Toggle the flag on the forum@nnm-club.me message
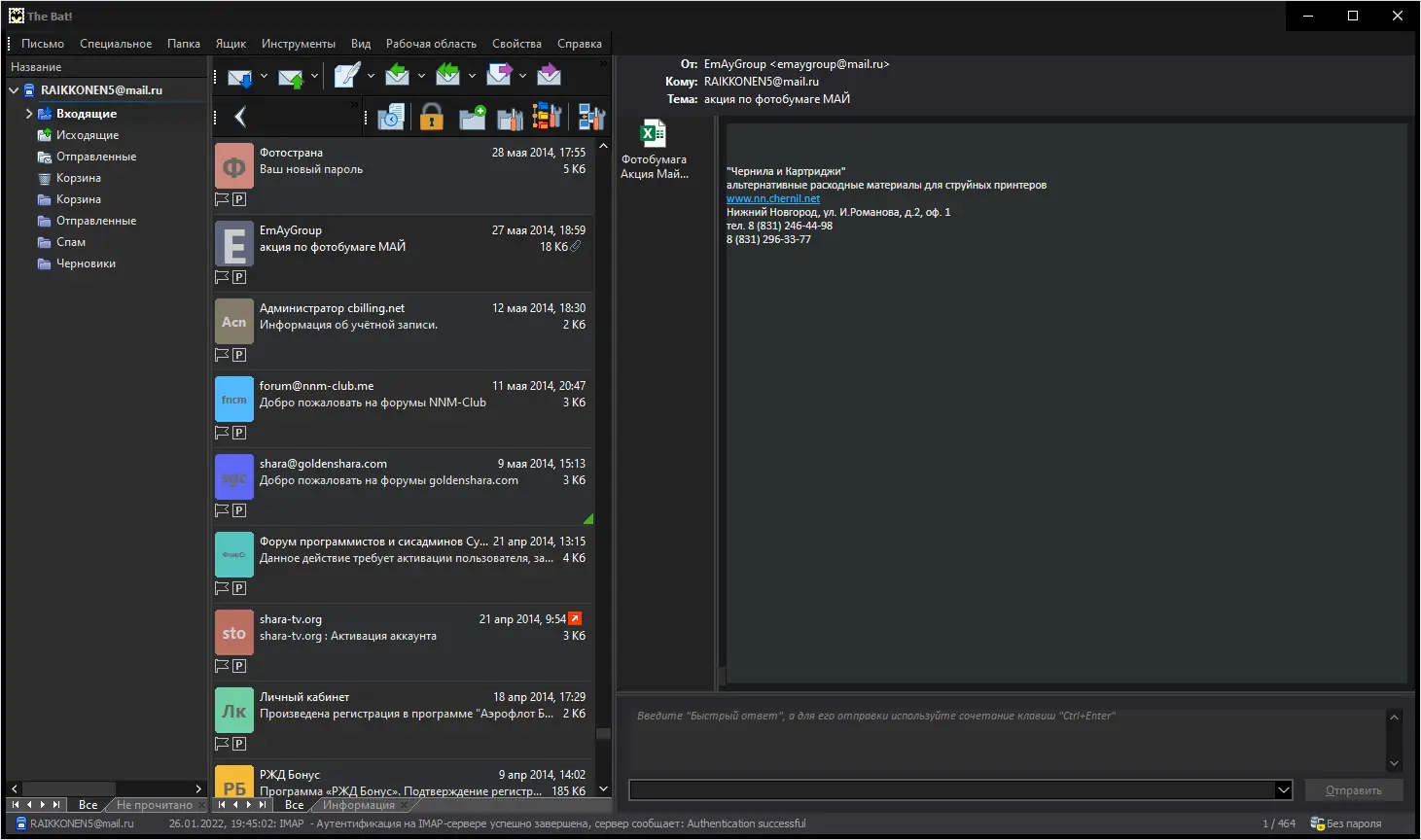Image resolution: width=1421 pixels, height=840 pixels. (222, 433)
